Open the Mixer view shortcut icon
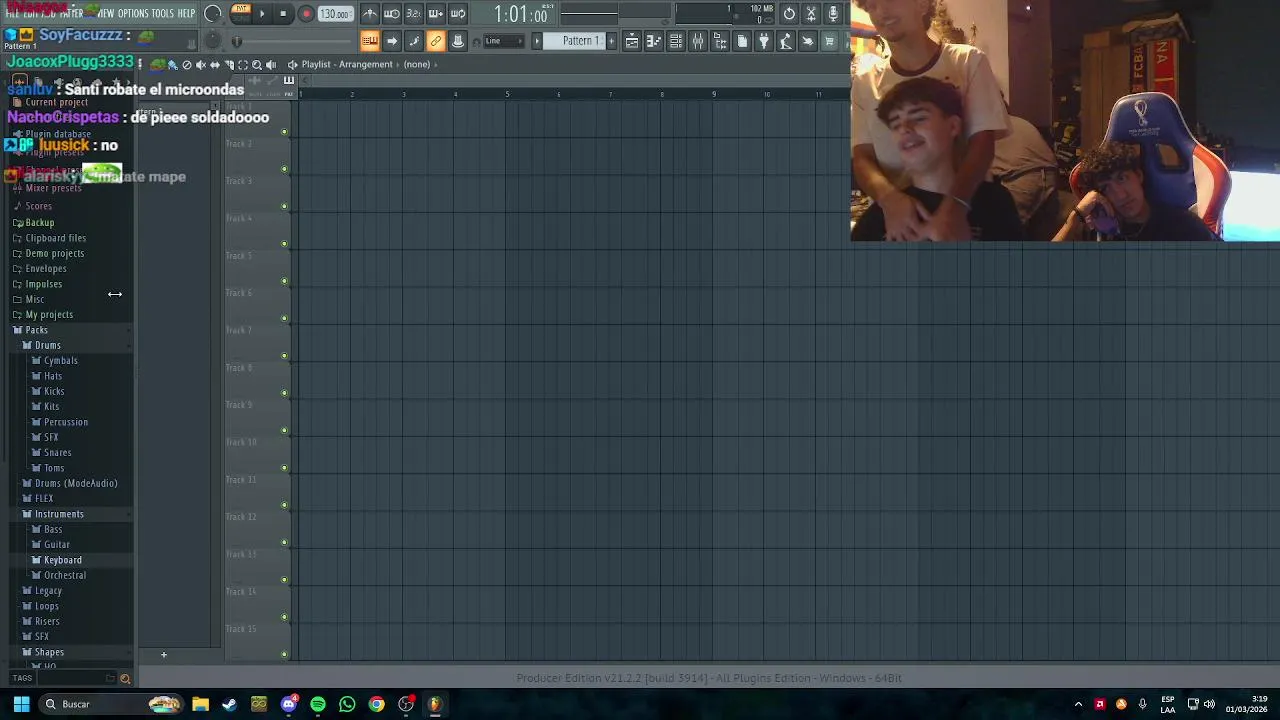Image resolution: width=1280 pixels, height=720 pixels. pyautogui.click(x=698, y=41)
